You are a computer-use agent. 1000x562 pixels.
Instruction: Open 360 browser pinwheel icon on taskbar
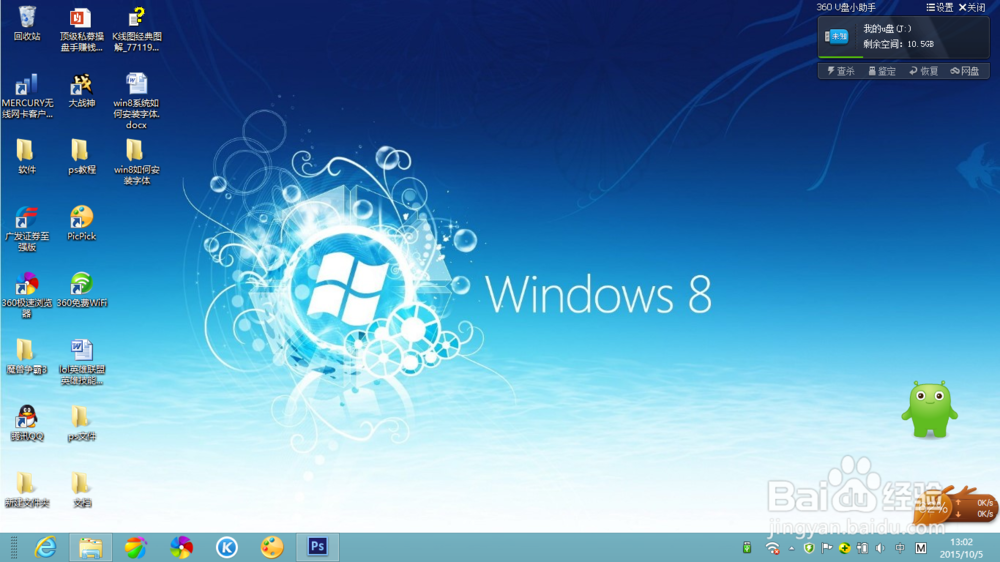[x=181, y=547]
